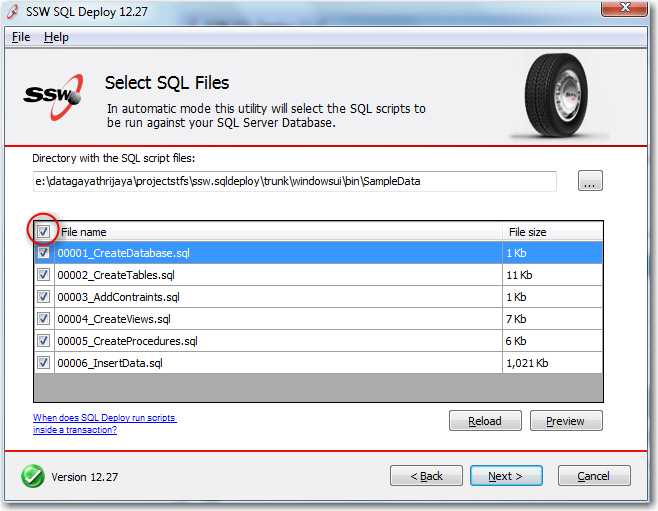Click the green checkmark version status icon
Screen dimensions: 658x511
pyautogui.click(x=33, y=476)
